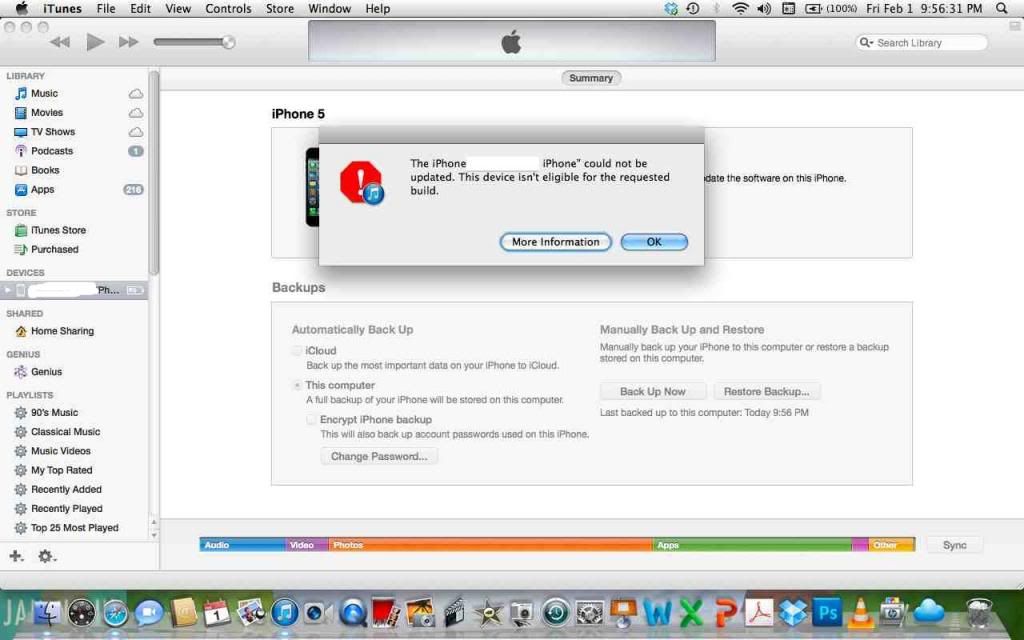Click Change Password button
This screenshot has height=640, width=1024.
[379, 456]
